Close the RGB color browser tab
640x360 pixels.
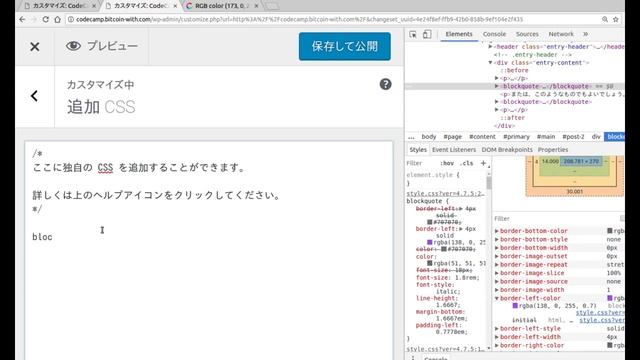coord(256,6)
